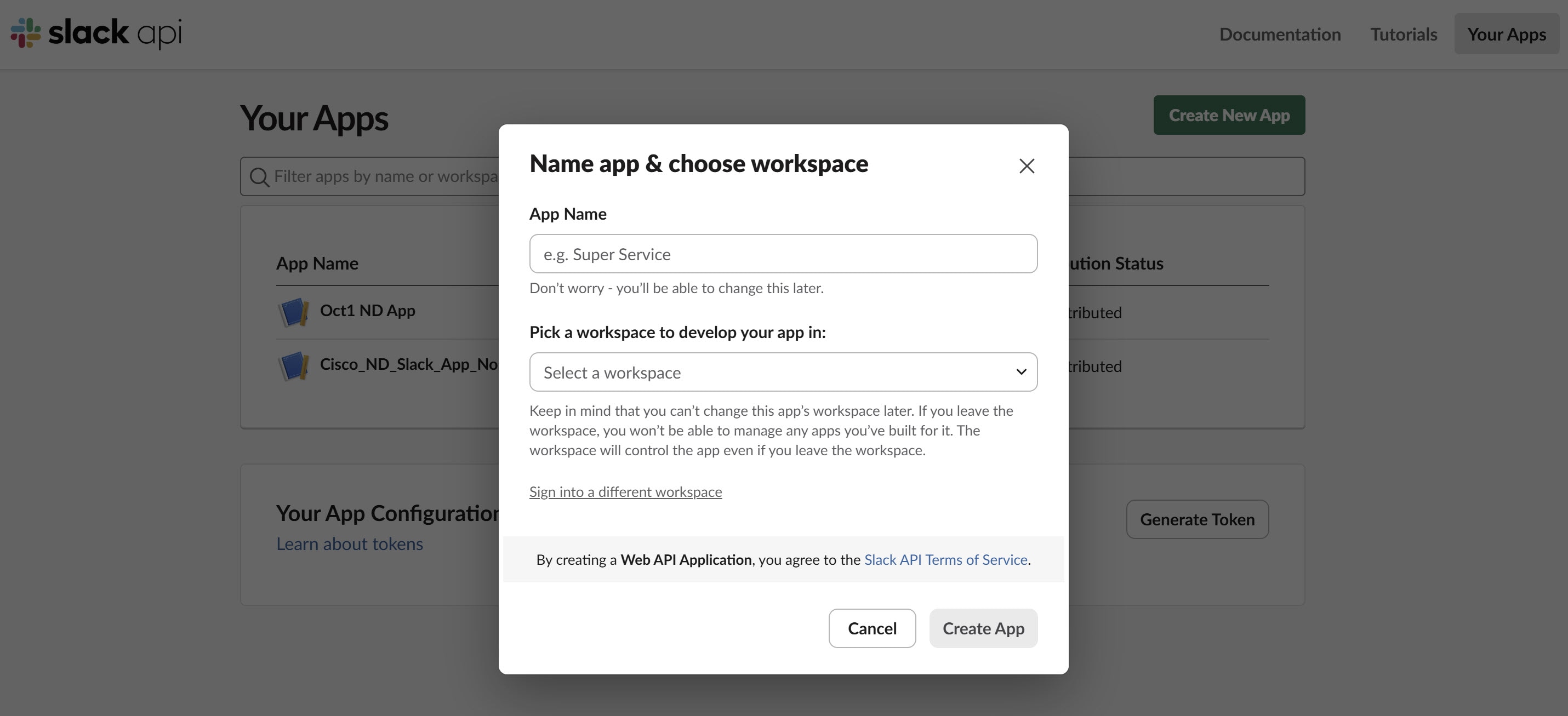Select the Oct1 ND App row

366,312
